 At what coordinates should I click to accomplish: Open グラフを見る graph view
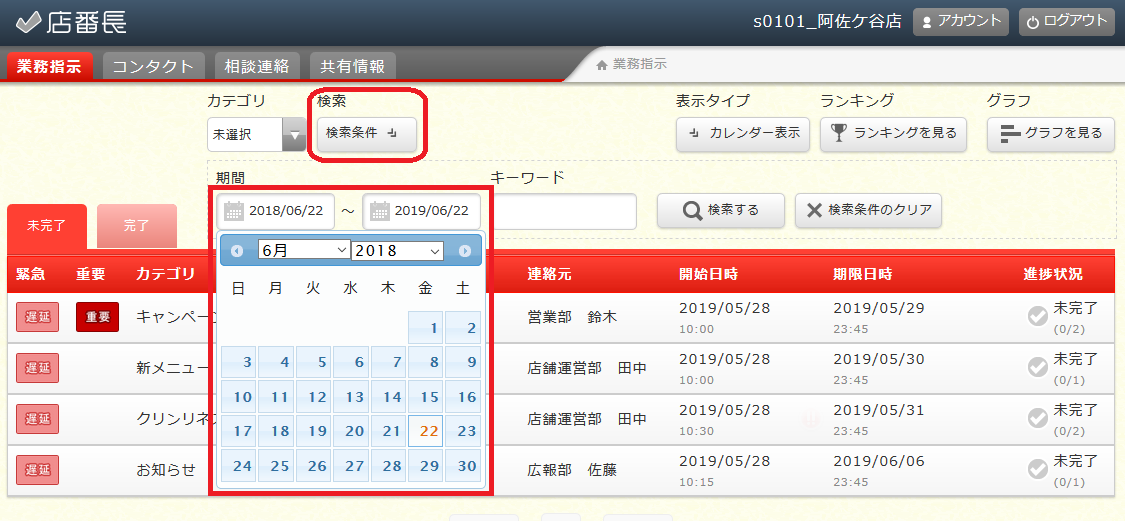tap(1051, 133)
